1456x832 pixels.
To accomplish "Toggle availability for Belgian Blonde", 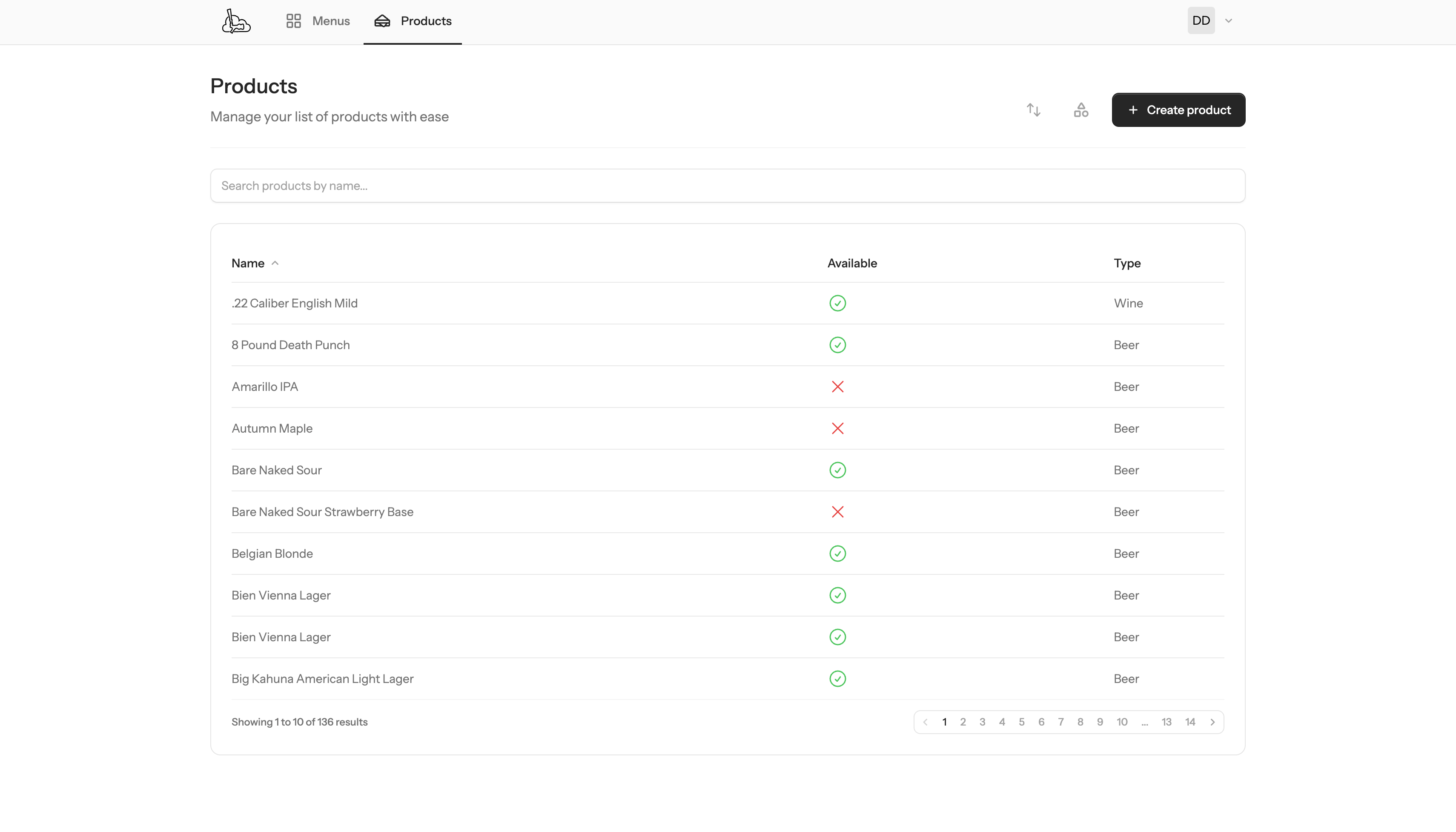I will (837, 553).
